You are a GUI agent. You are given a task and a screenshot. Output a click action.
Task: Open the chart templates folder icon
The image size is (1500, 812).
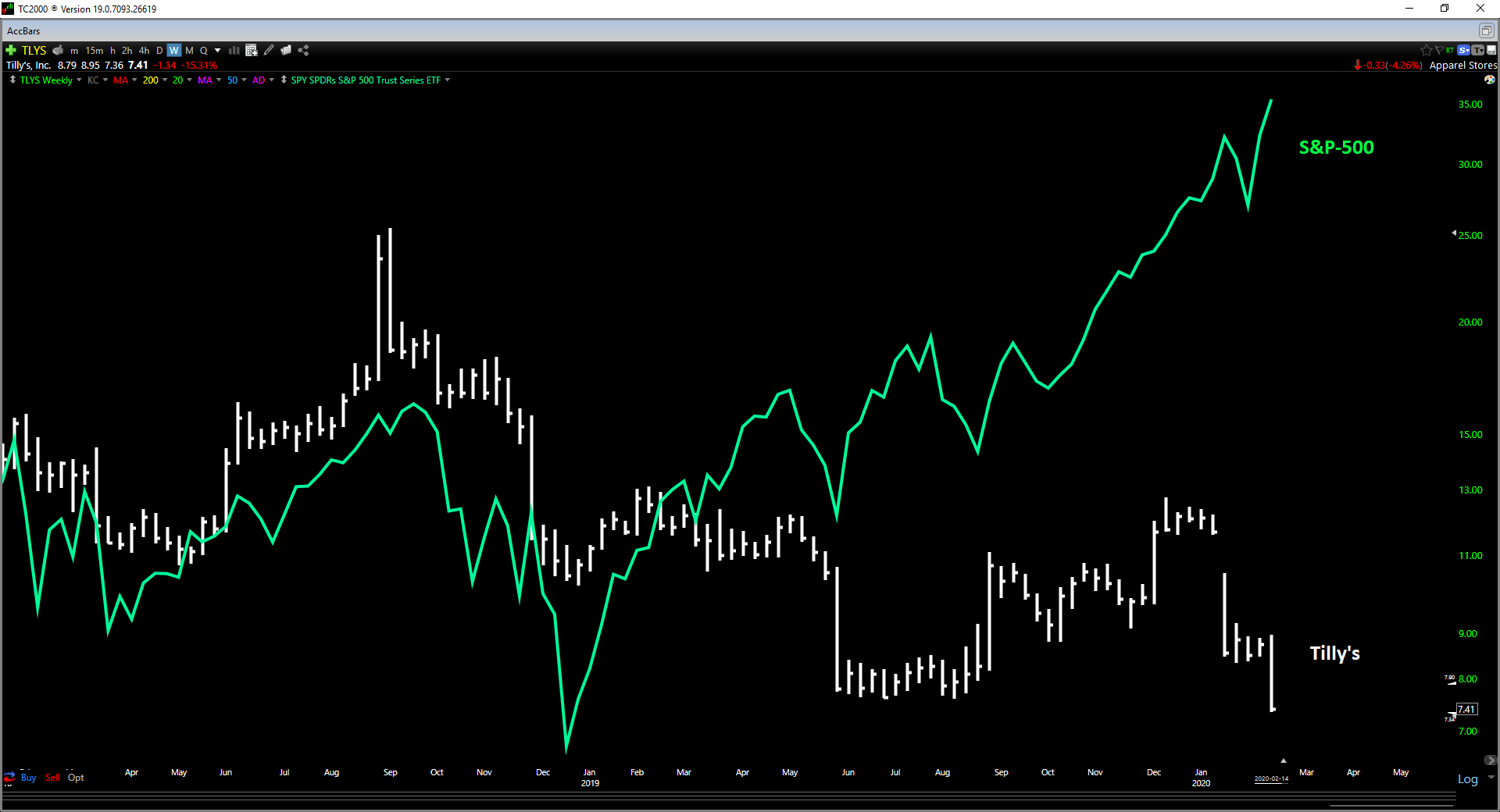(286, 50)
